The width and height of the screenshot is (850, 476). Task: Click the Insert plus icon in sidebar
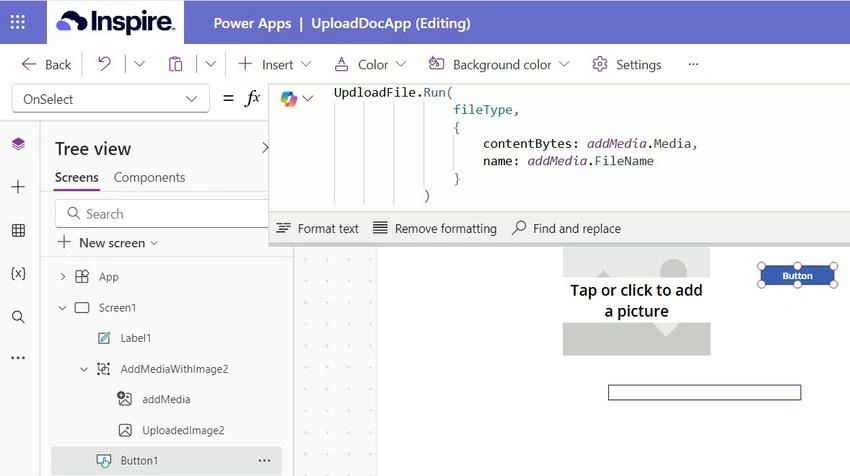[18, 187]
